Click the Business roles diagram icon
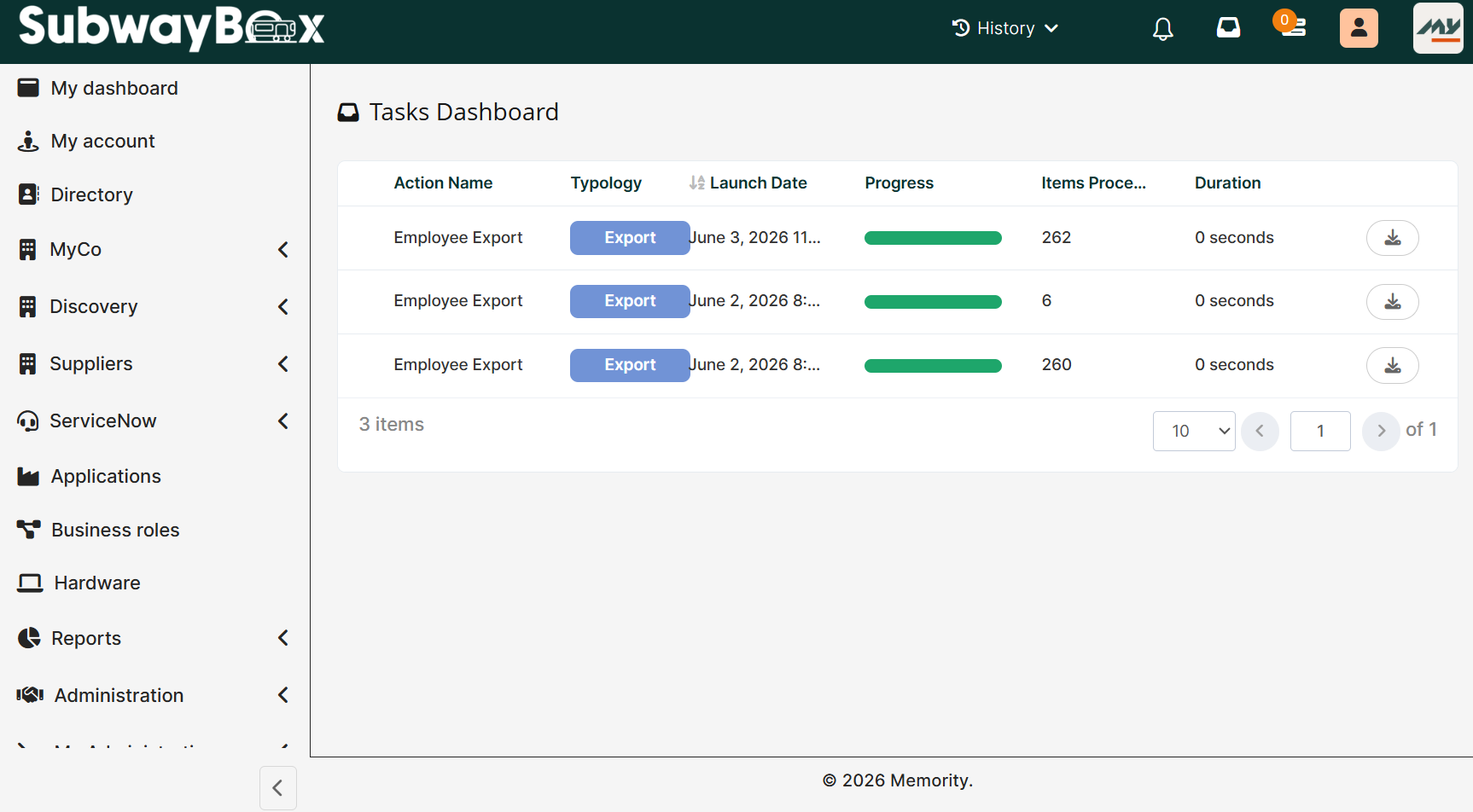The height and width of the screenshot is (812, 1473). 28,530
